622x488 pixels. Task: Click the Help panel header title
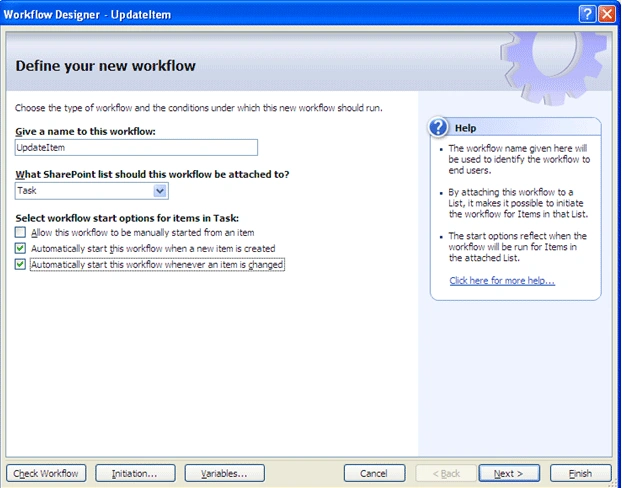(x=465, y=128)
